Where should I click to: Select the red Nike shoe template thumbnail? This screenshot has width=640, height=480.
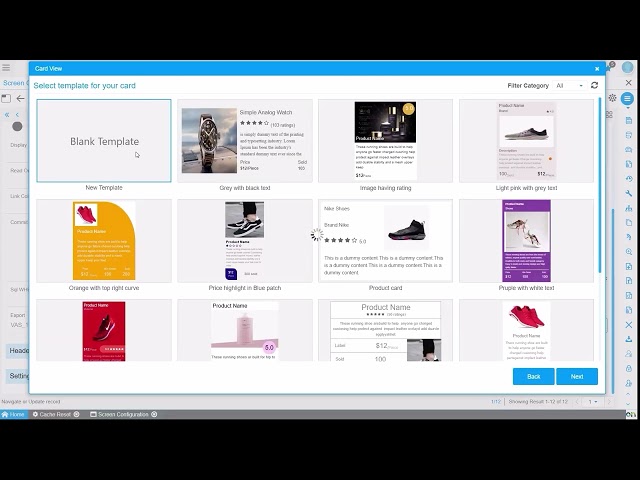[104, 330]
